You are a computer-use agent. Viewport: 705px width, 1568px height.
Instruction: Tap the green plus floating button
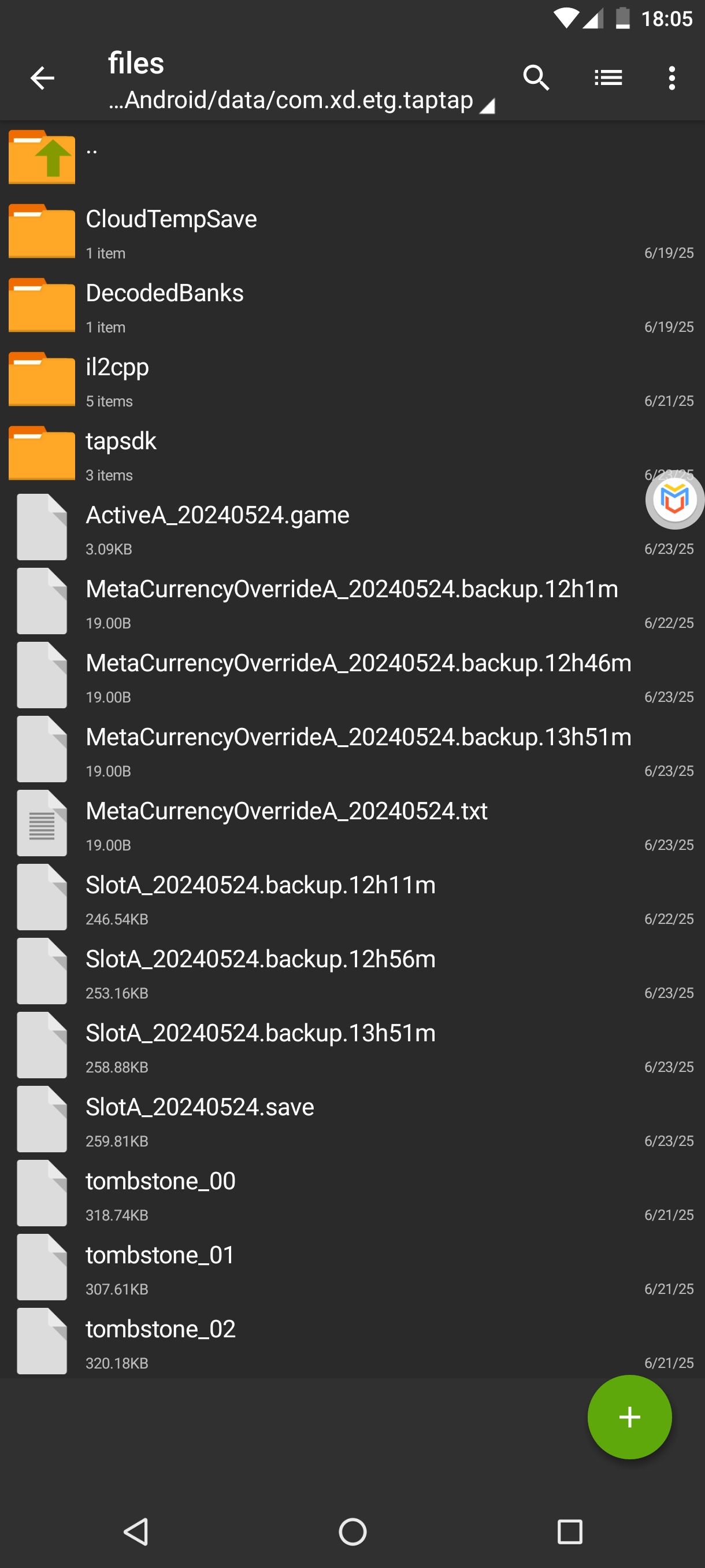tap(629, 1417)
